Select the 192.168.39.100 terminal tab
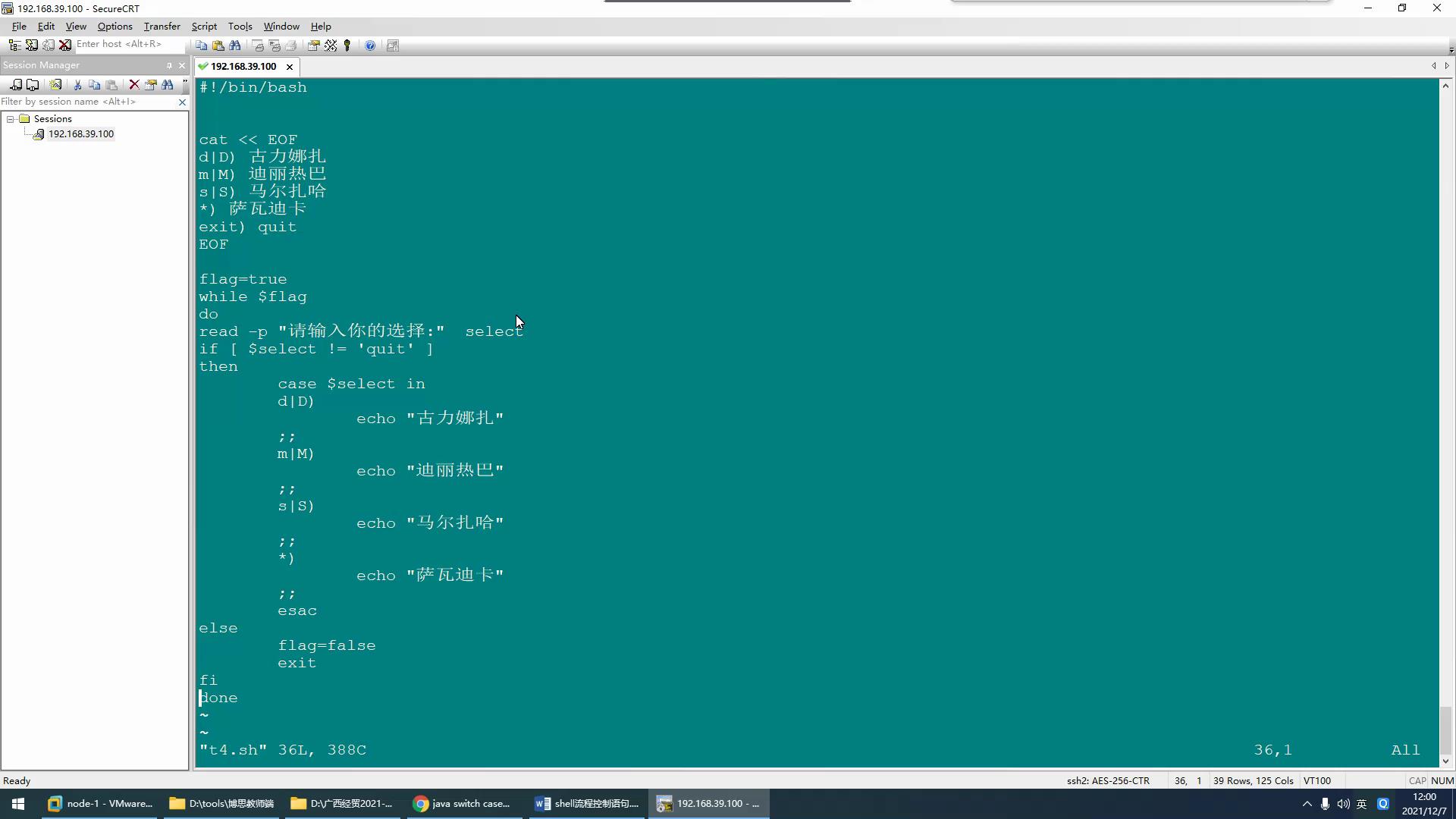The image size is (1456, 819). click(x=243, y=67)
